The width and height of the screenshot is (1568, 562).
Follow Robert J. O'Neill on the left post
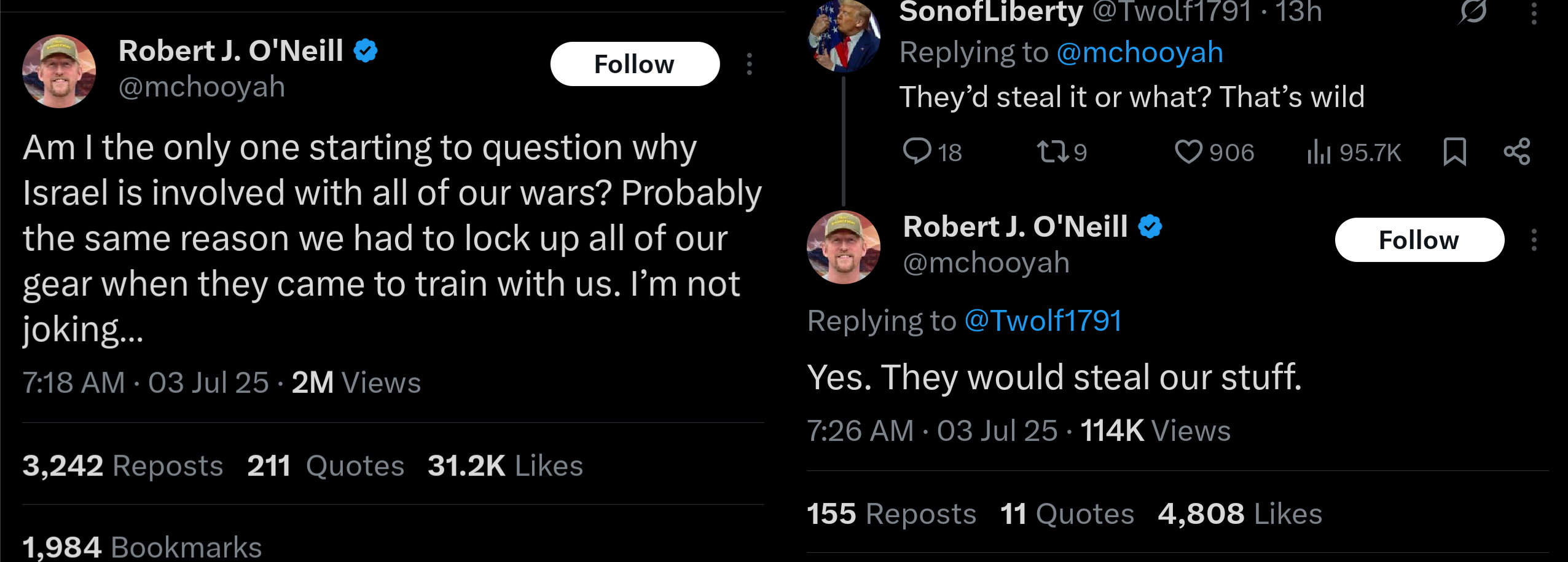click(x=634, y=64)
